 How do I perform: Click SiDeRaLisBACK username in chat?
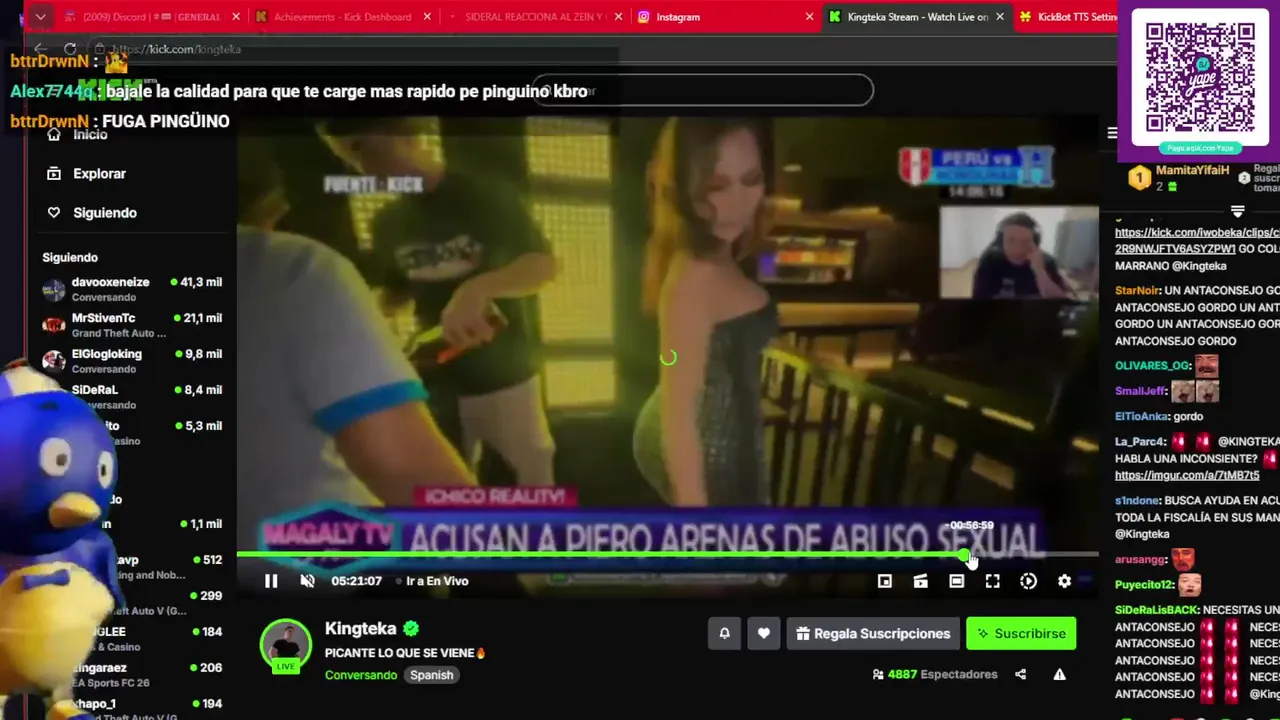tap(1156, 610)
